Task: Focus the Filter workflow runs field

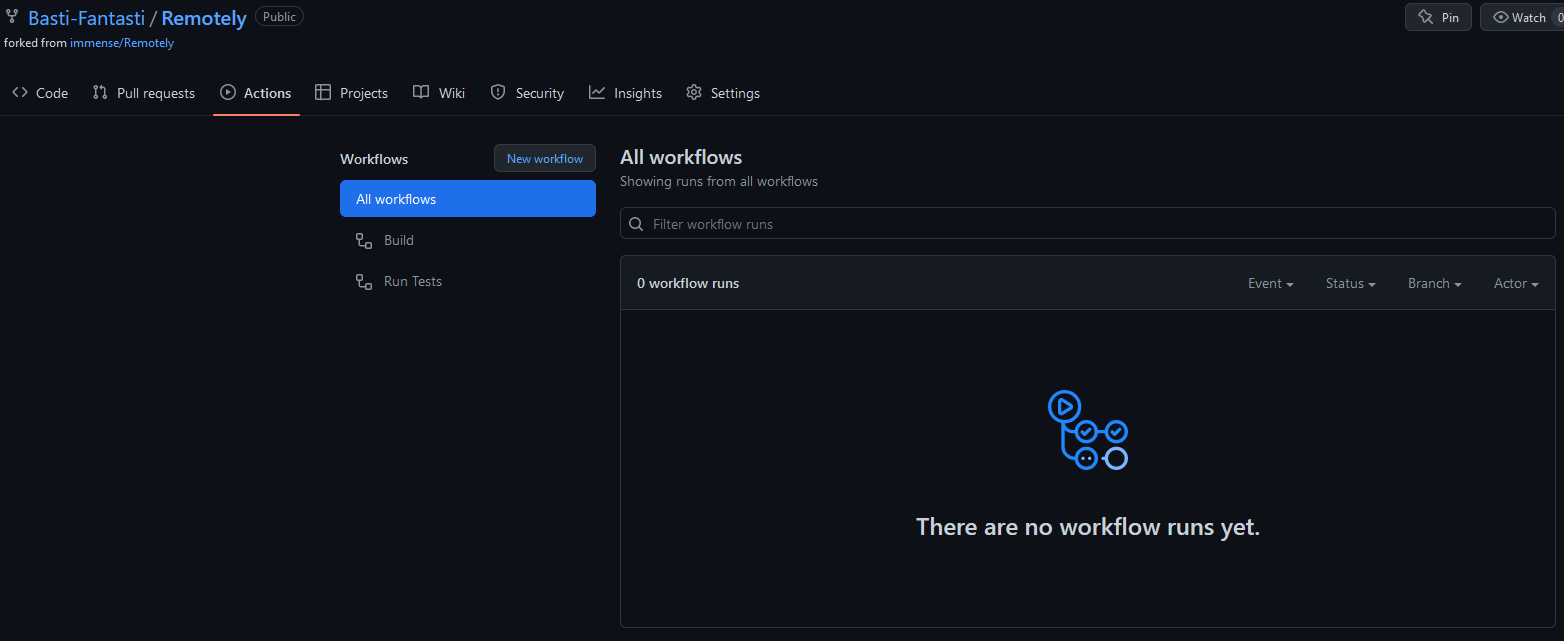Action: pos(1088,223)
